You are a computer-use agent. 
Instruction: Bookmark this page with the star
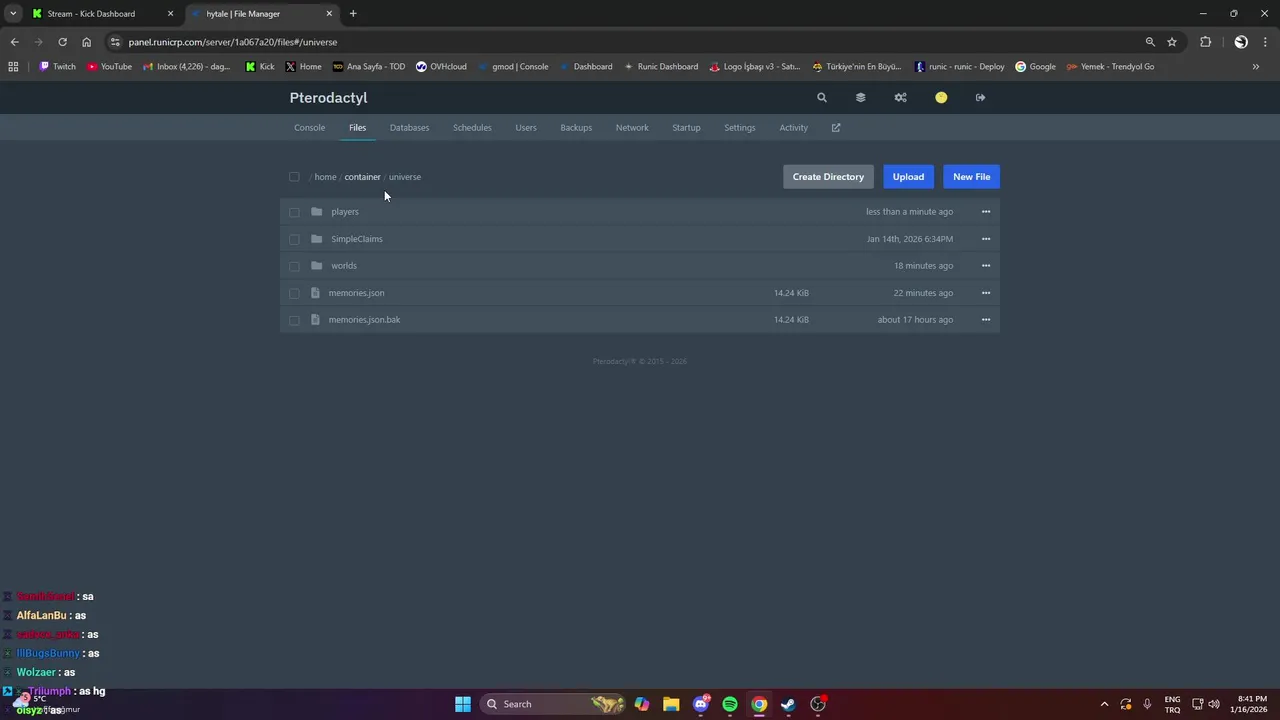1172,42
